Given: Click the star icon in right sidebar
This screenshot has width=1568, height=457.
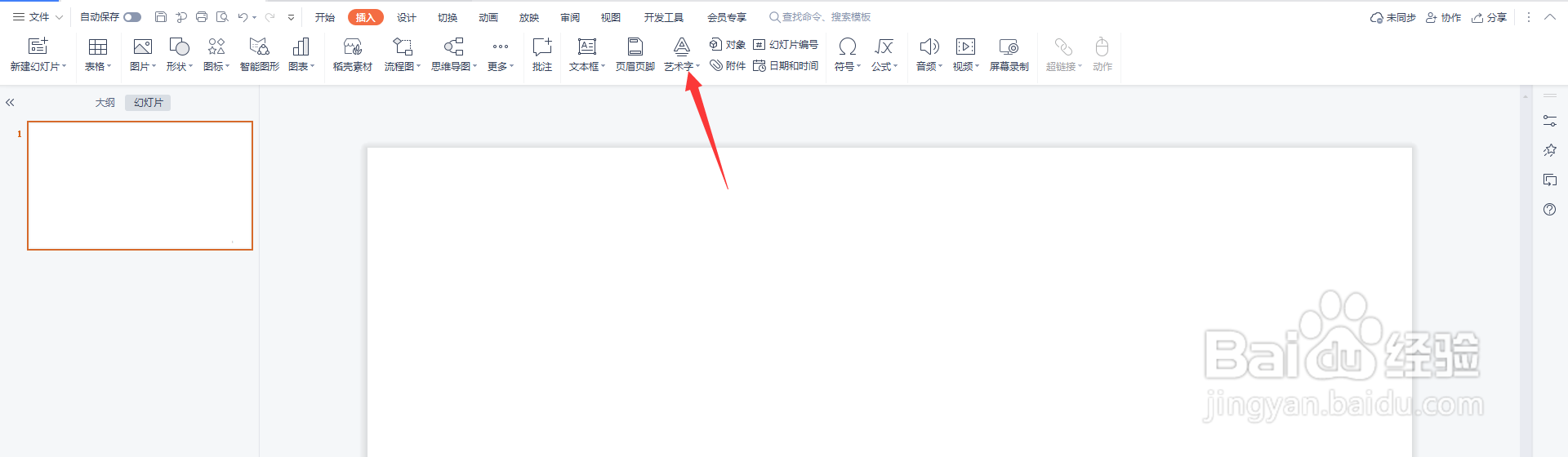Looking at the screenshot, I should [x=1550, y=150].
